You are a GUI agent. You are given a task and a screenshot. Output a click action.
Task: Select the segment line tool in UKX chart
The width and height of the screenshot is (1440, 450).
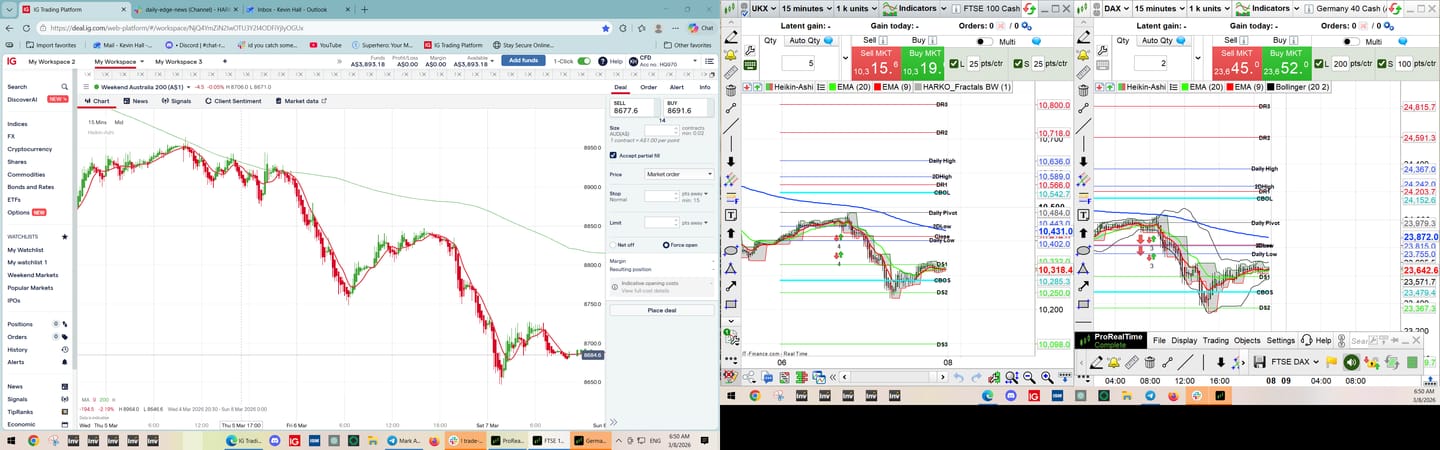click(731, 108)
